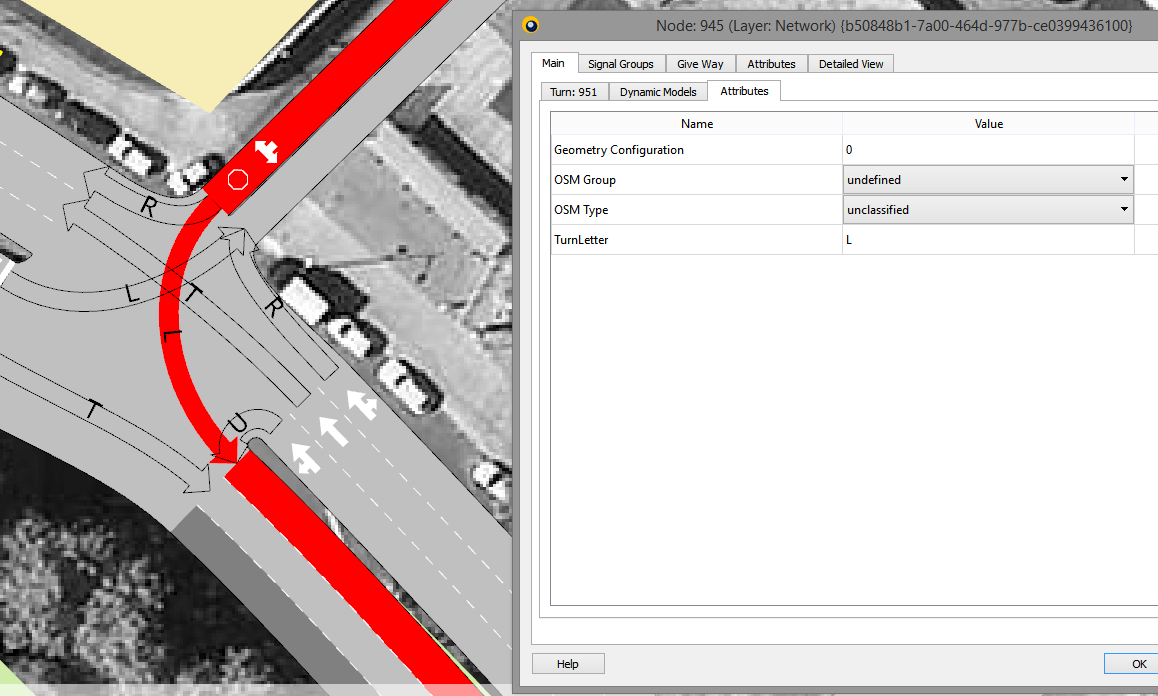Image resolution: width=1158 pixels, height=696 pixels.
Task: Select the TurnLetter row label
Action: click(581, 240)
